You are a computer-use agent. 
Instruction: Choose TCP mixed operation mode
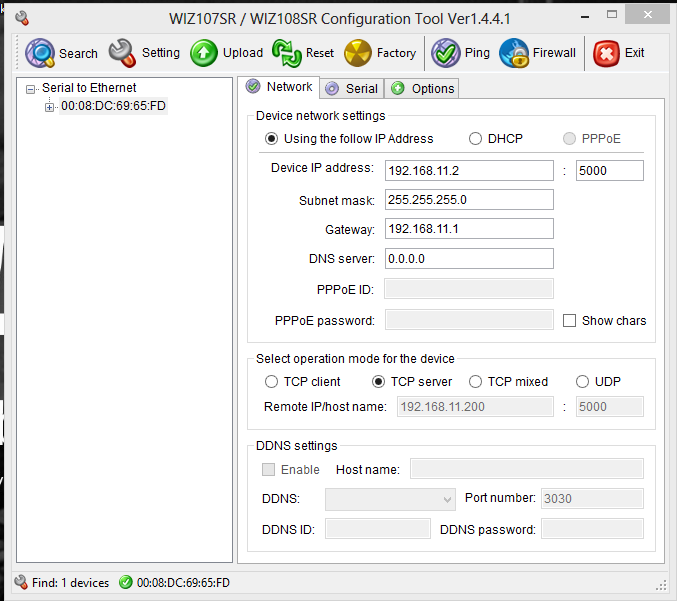point(475,382)
